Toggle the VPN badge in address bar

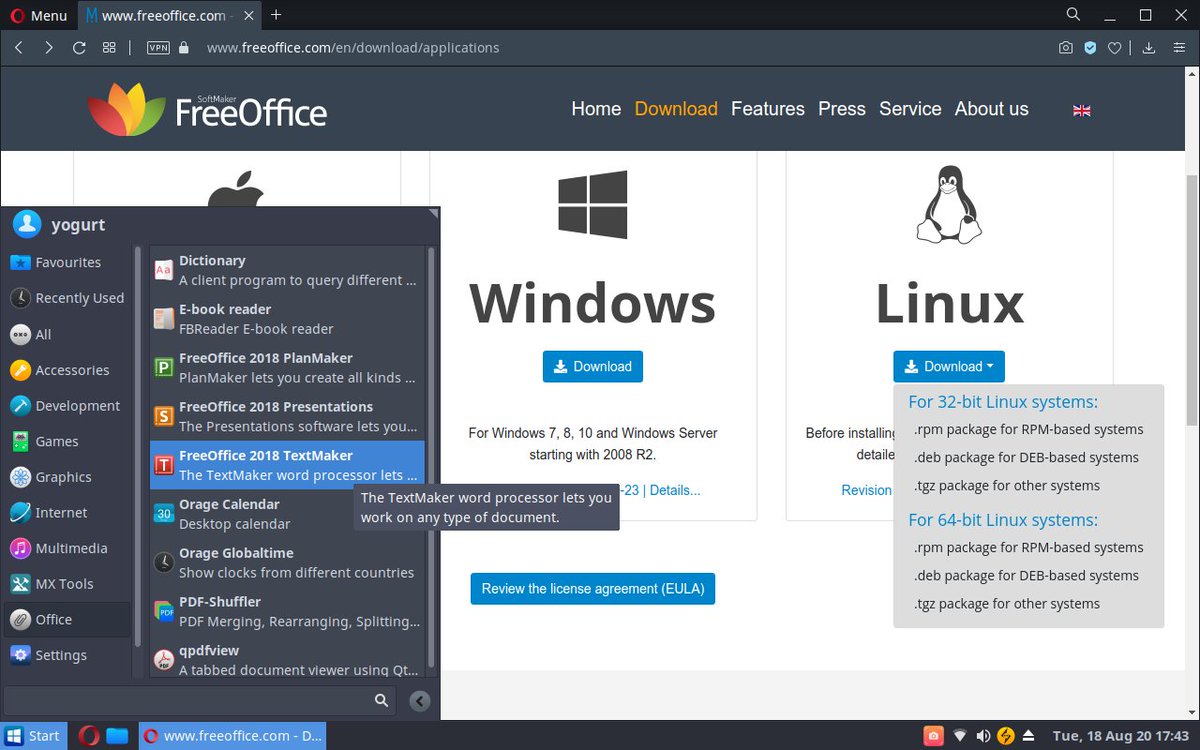pos(158,47)
